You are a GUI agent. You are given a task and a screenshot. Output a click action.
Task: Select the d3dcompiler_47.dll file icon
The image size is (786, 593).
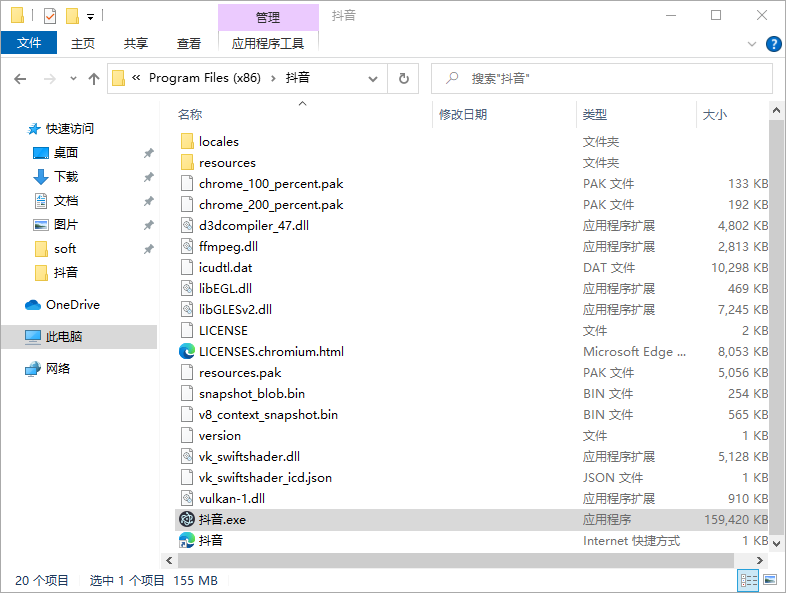point(187,226)
